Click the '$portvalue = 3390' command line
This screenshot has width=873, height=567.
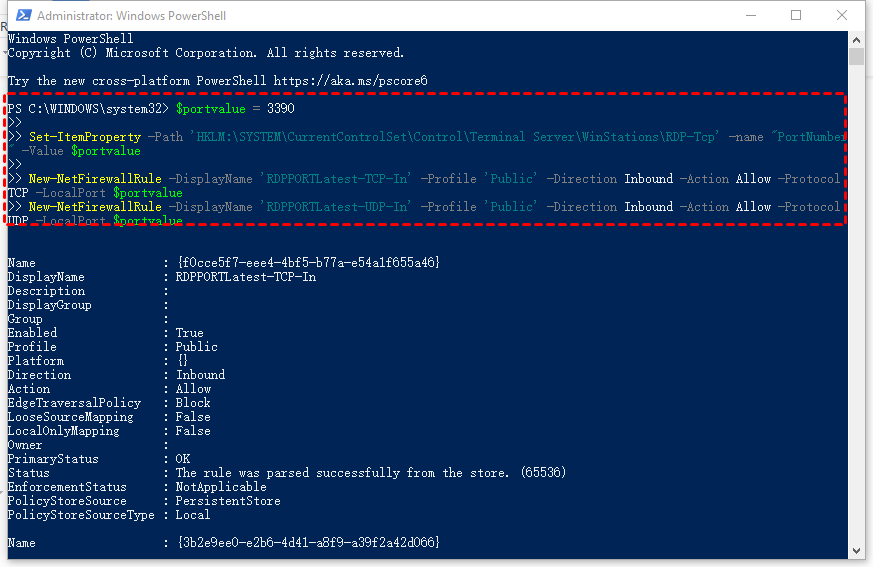click(x=235, y=108)
